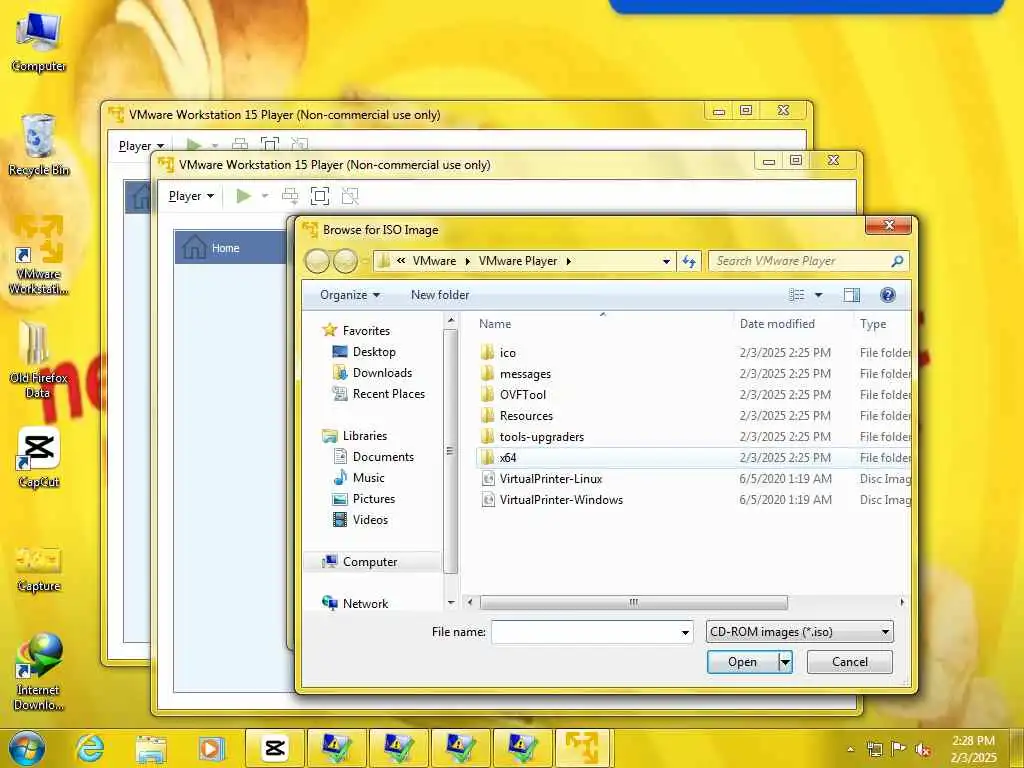Open CD-ROM images file type dropdown

(x=799, y=632)
